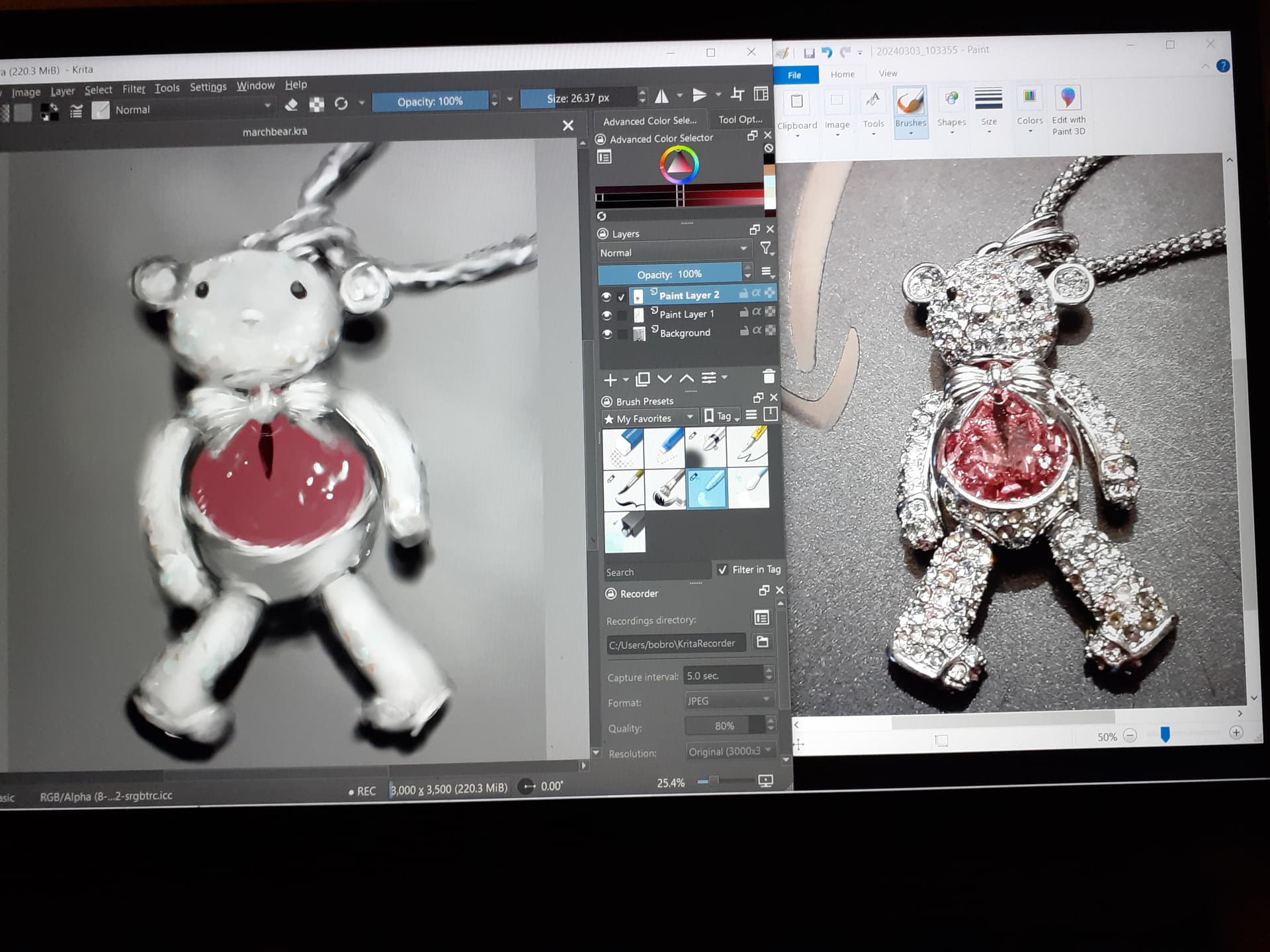Toggle eraser mode icon in Krita toolbar
The height and width of the screenshot is (952, 1270).
(x=291, y=104)
